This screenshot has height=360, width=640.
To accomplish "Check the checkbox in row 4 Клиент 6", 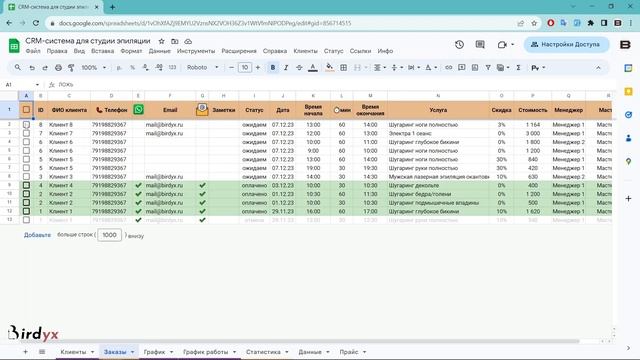I will 26,142.
